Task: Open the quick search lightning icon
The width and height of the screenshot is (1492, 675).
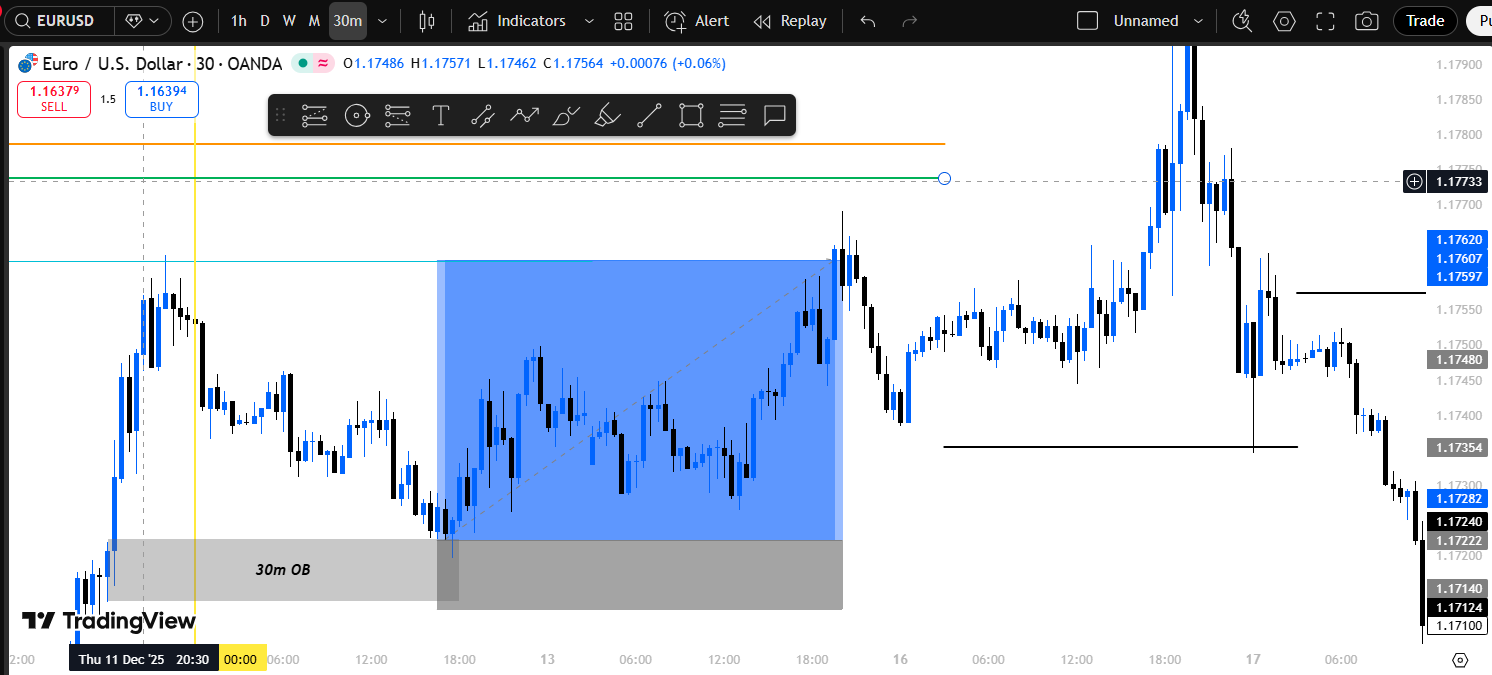Action: click(1242, 21)
